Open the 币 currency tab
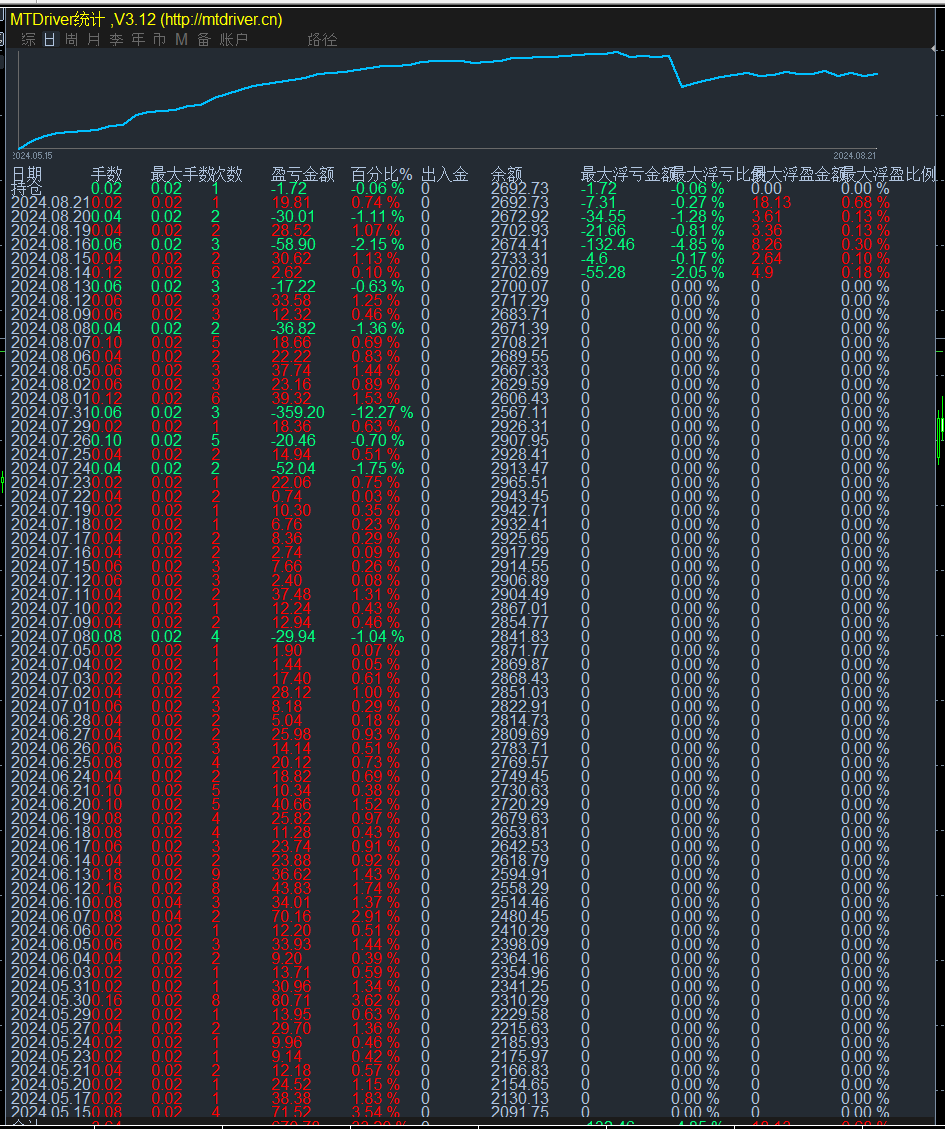 [x=159, y=40]
